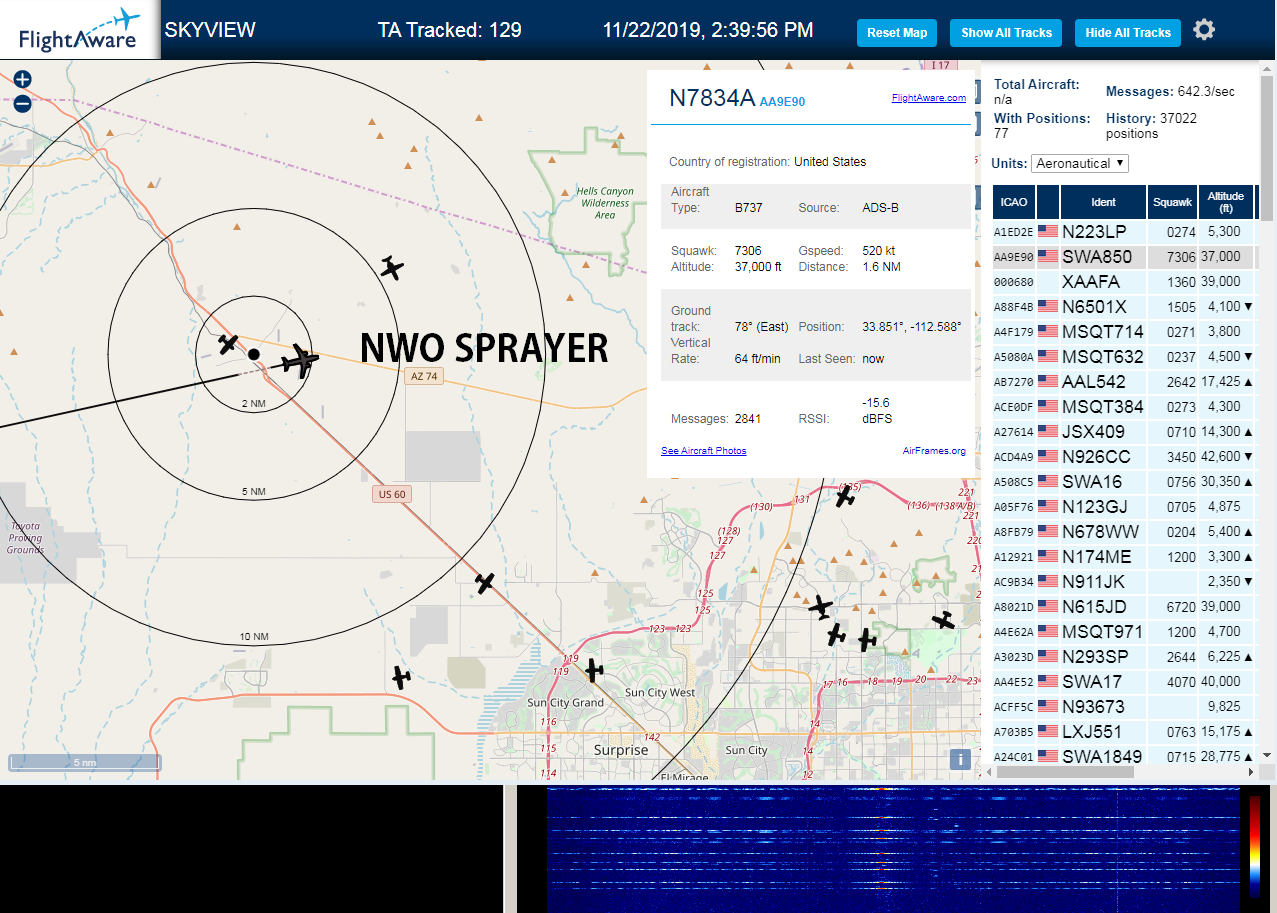Sort table by Ident column

coord(1103,202)
